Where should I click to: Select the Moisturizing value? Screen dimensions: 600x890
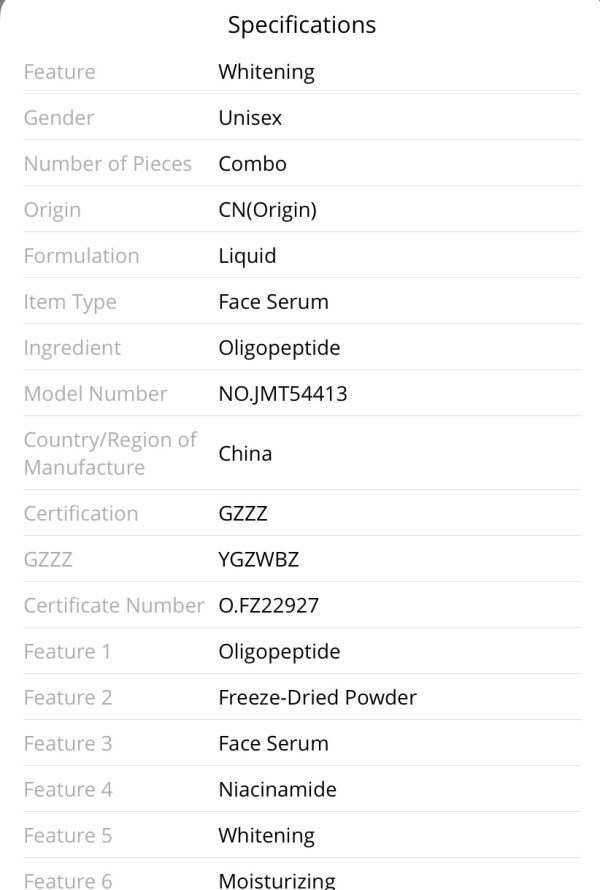(277, 880)
